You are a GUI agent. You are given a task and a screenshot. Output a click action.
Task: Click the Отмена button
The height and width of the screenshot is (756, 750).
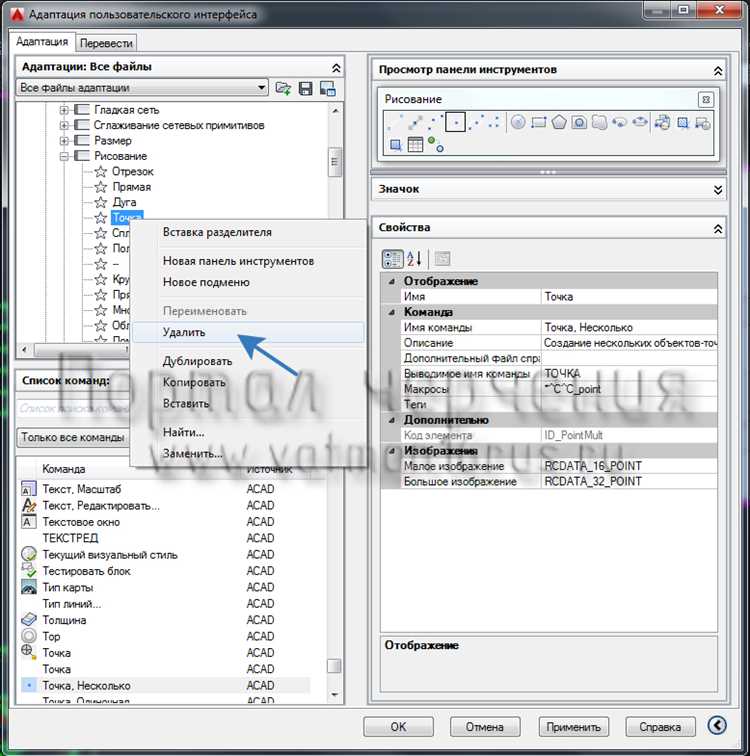pyautogui.click(x=485, y=727)
